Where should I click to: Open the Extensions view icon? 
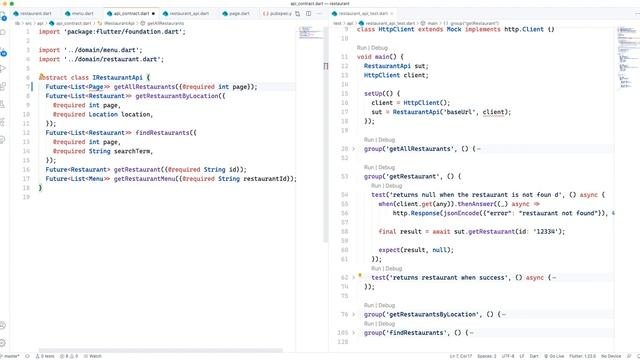pos(3,87)
